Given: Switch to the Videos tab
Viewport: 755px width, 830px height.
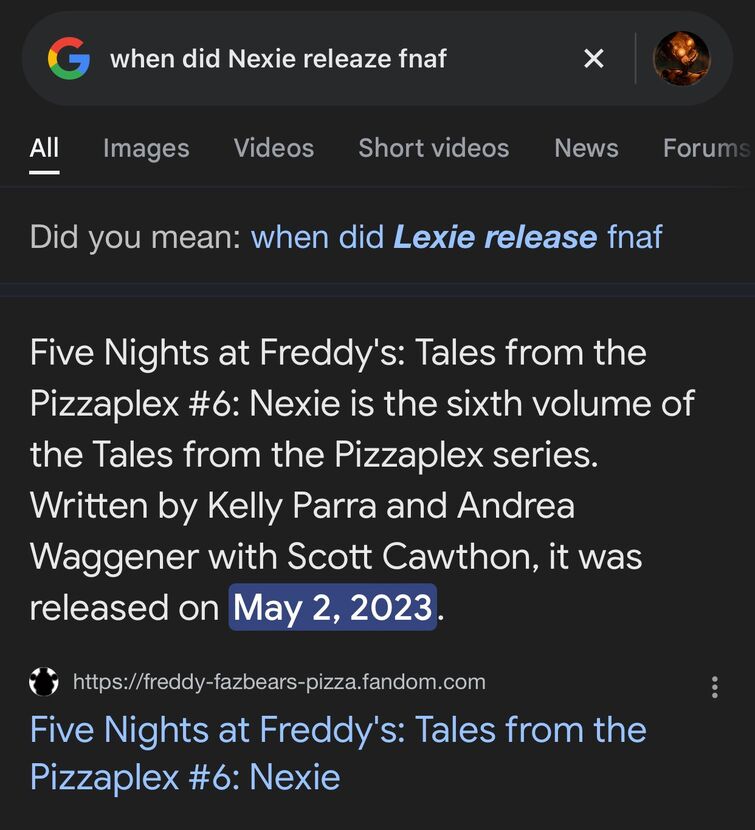Looking at the screenshot, I should (274, 148).
